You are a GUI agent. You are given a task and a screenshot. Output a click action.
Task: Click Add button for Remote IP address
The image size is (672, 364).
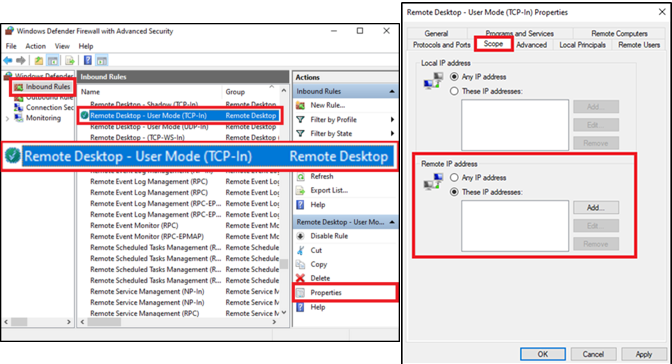596,208
